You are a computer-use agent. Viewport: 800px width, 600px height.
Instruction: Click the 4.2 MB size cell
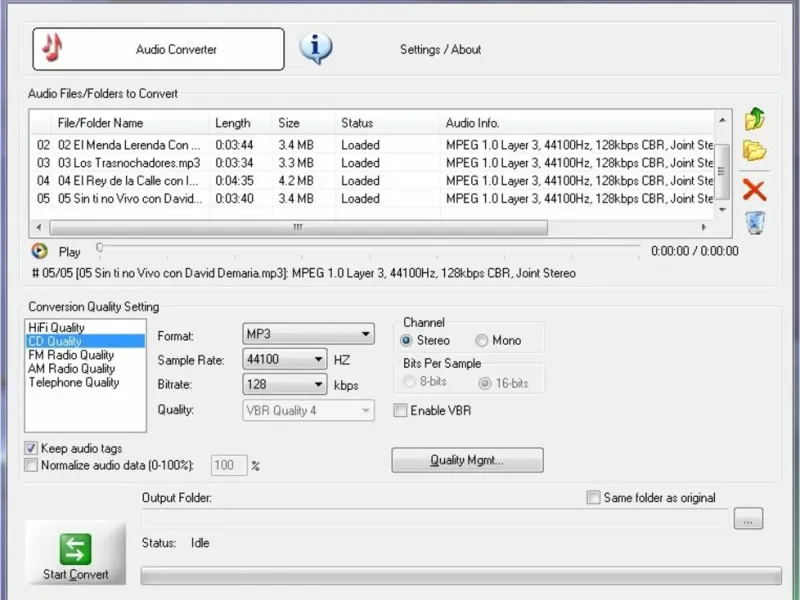(x=296, y=181)
